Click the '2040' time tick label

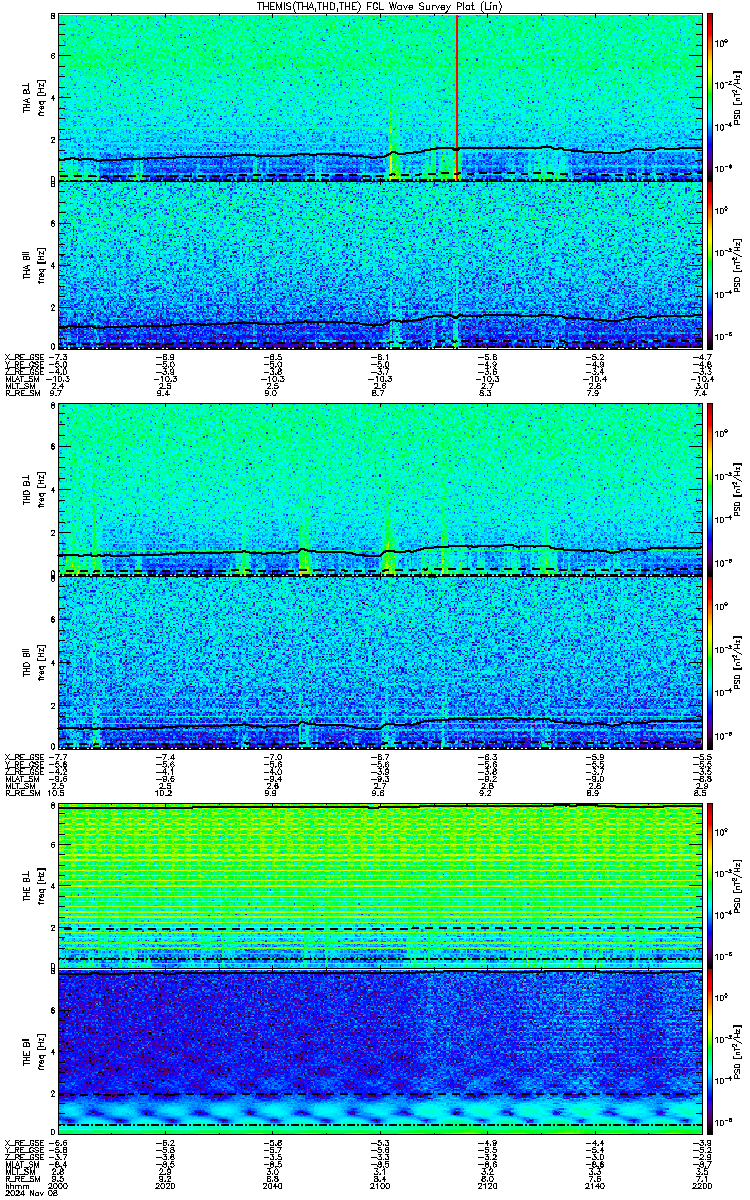(x=273, y=1185)
